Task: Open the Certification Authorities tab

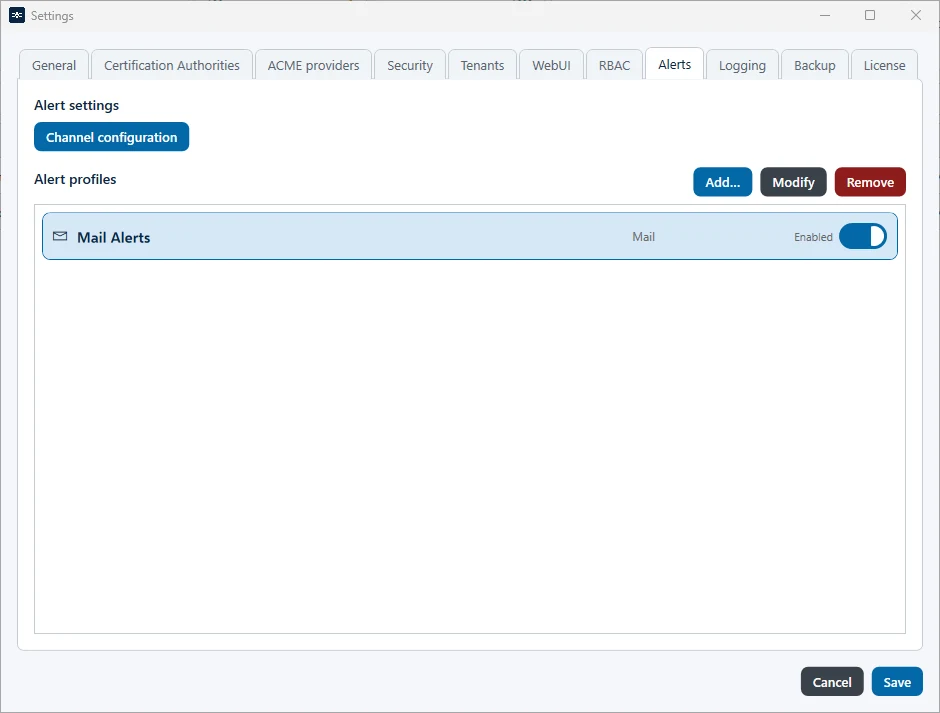Action: pos(171,65)
